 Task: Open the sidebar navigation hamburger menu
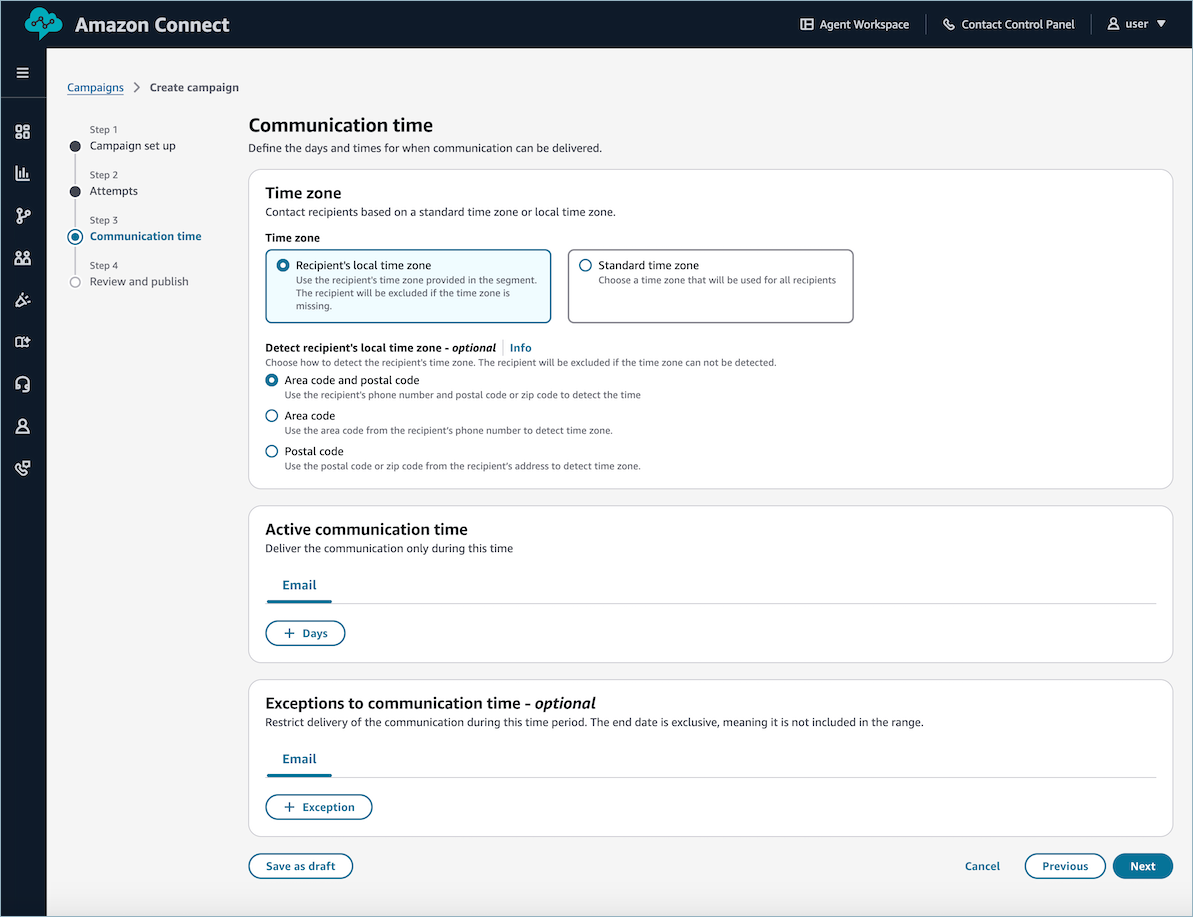(x=22, y=72)
